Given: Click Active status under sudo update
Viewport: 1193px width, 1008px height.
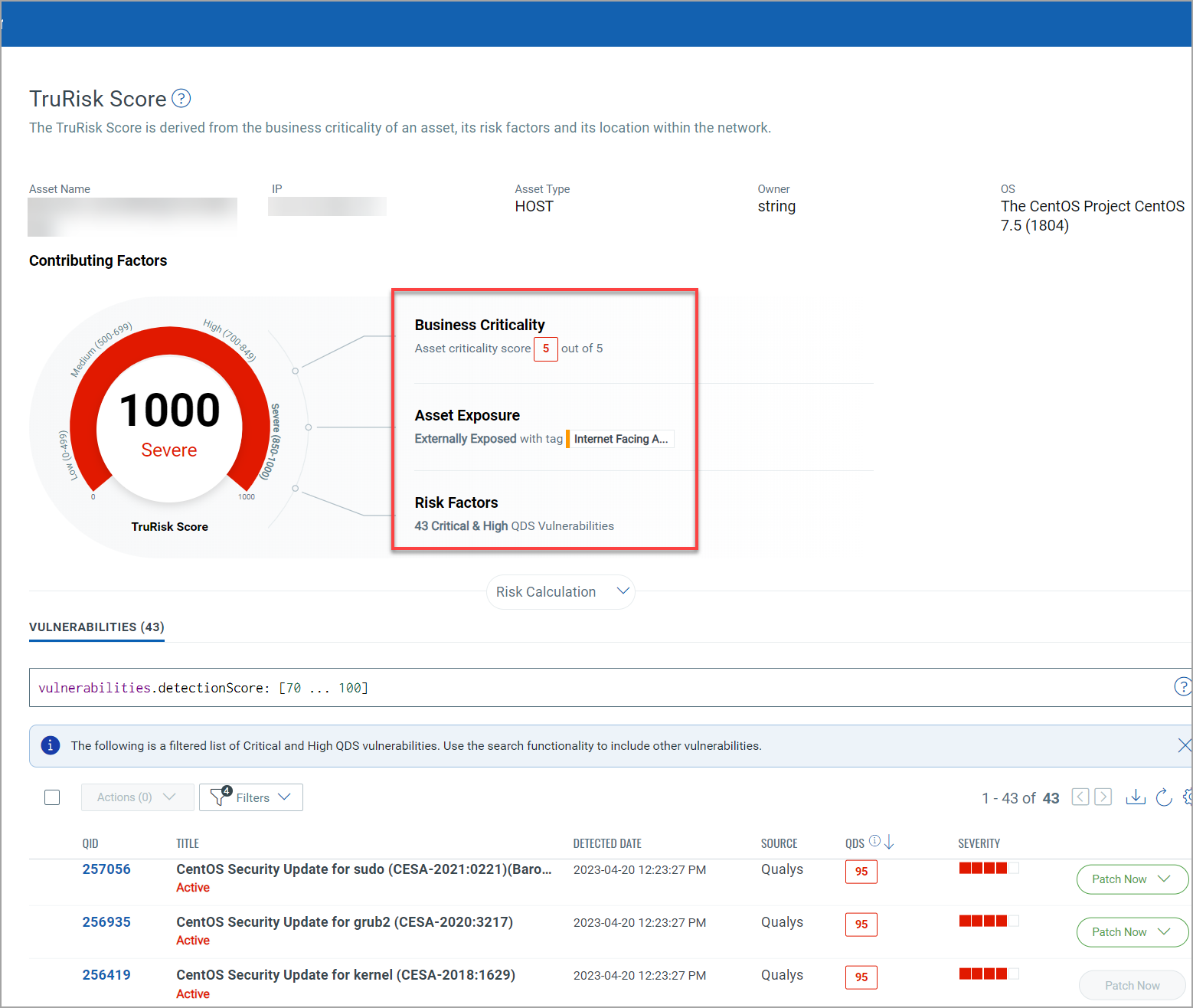Looking at the screenshot, I should tap(193, 888).
